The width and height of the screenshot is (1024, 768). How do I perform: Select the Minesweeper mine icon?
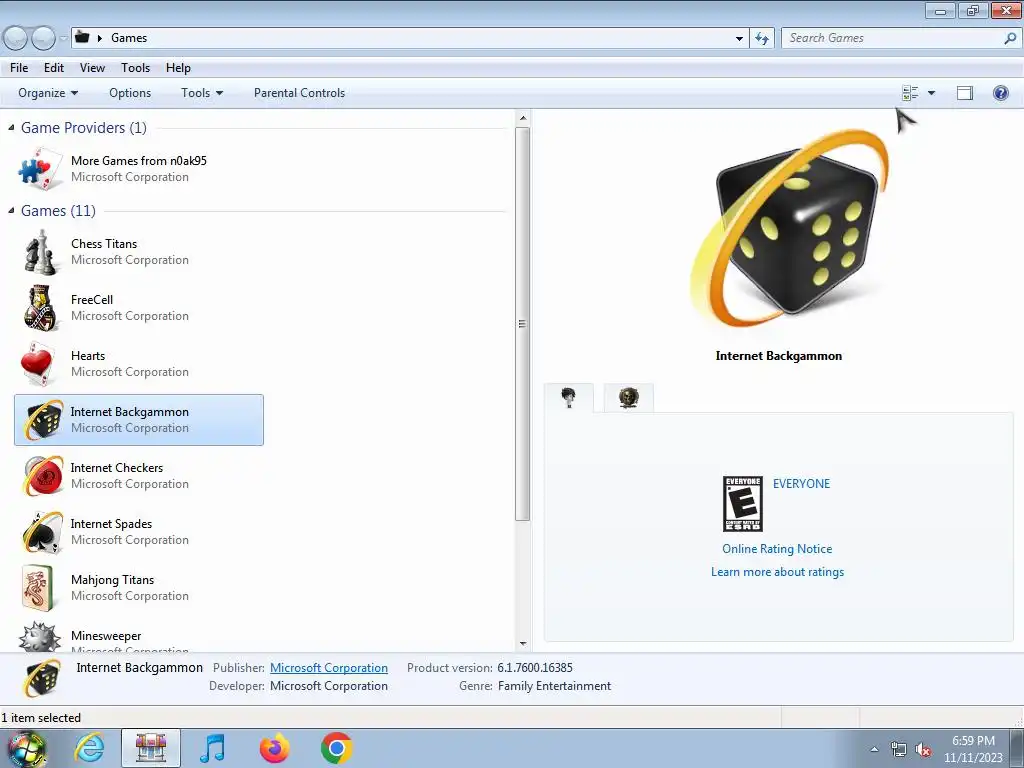(x=39, y=637)
